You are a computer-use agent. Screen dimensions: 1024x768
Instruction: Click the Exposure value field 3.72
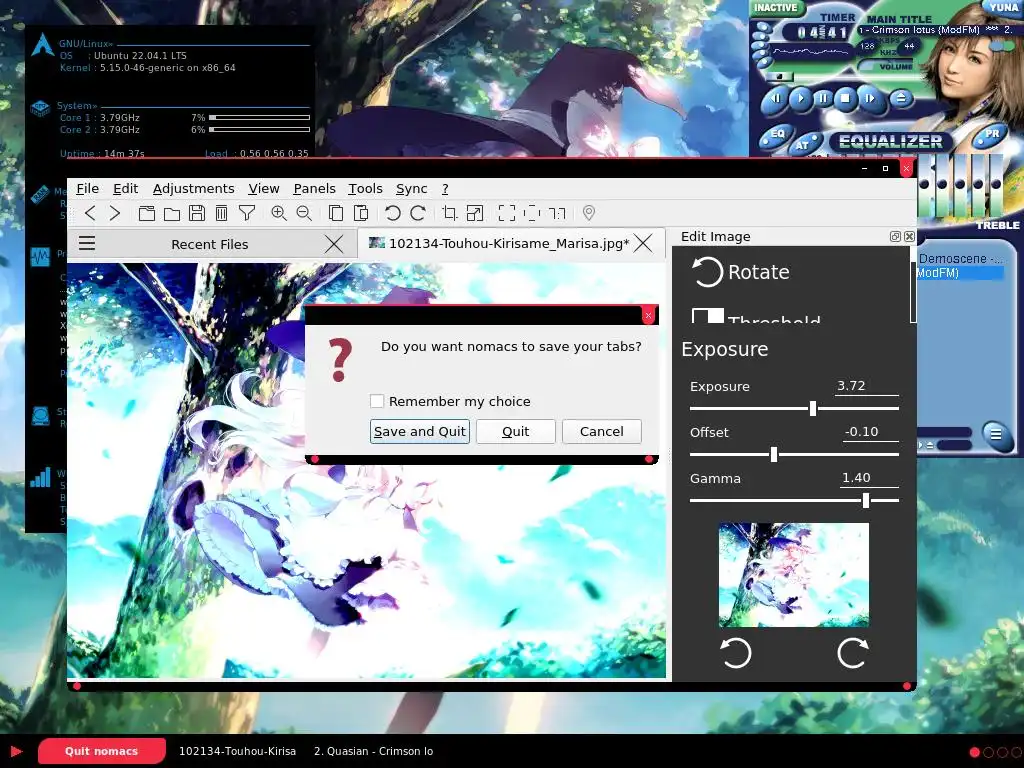point(867,386)
